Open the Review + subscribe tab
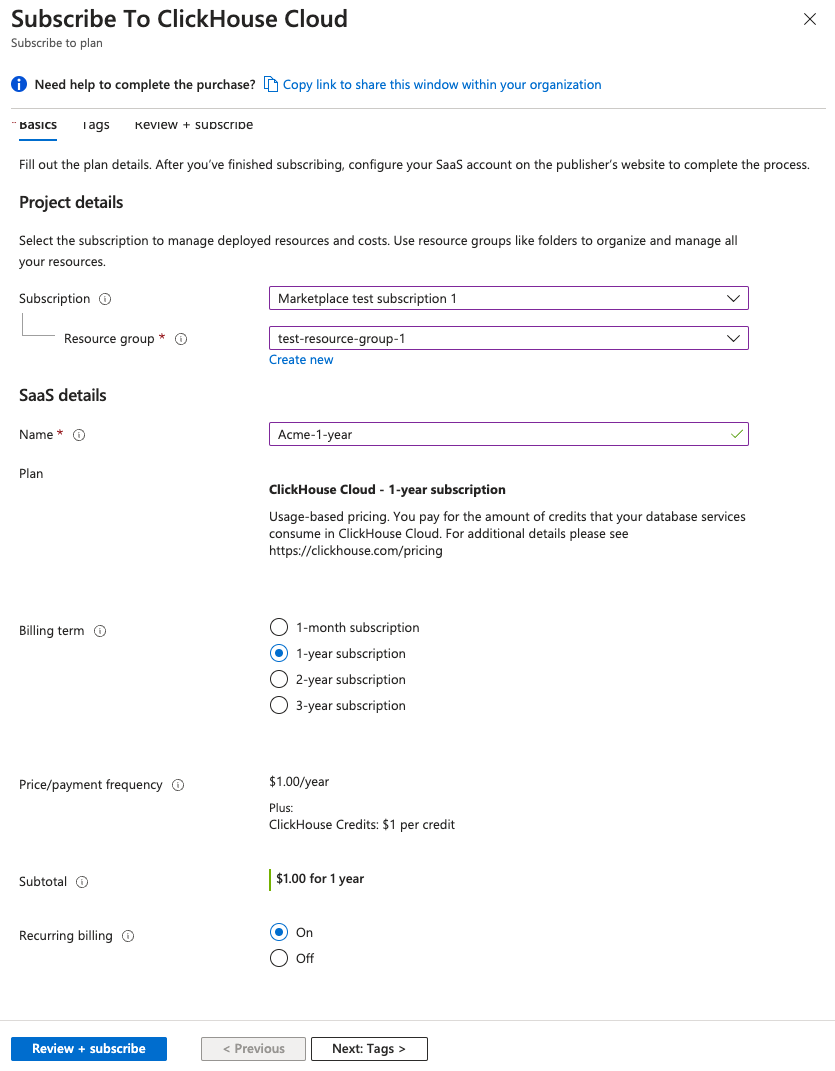 pyautogui.click(x=193, y=124)
